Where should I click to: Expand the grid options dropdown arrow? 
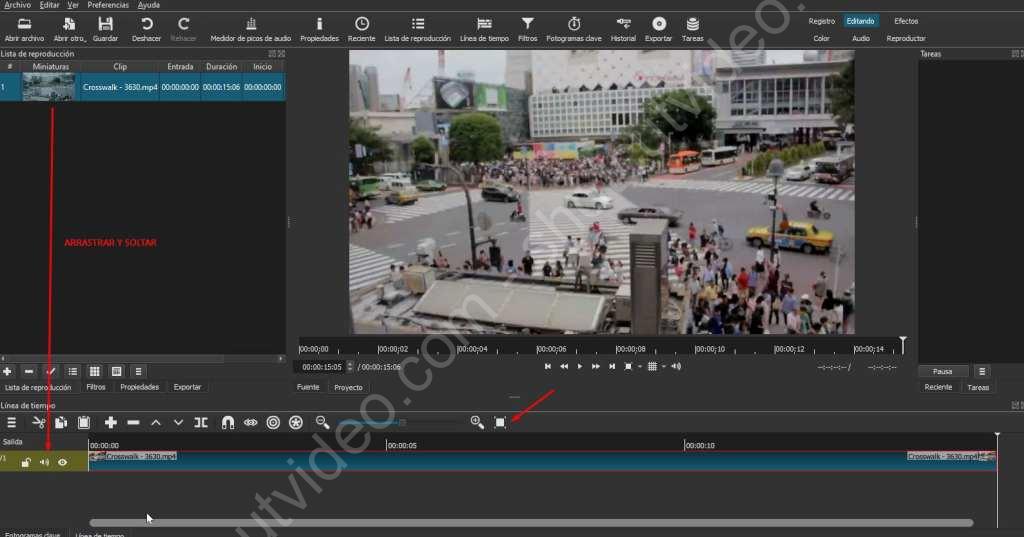664,366
